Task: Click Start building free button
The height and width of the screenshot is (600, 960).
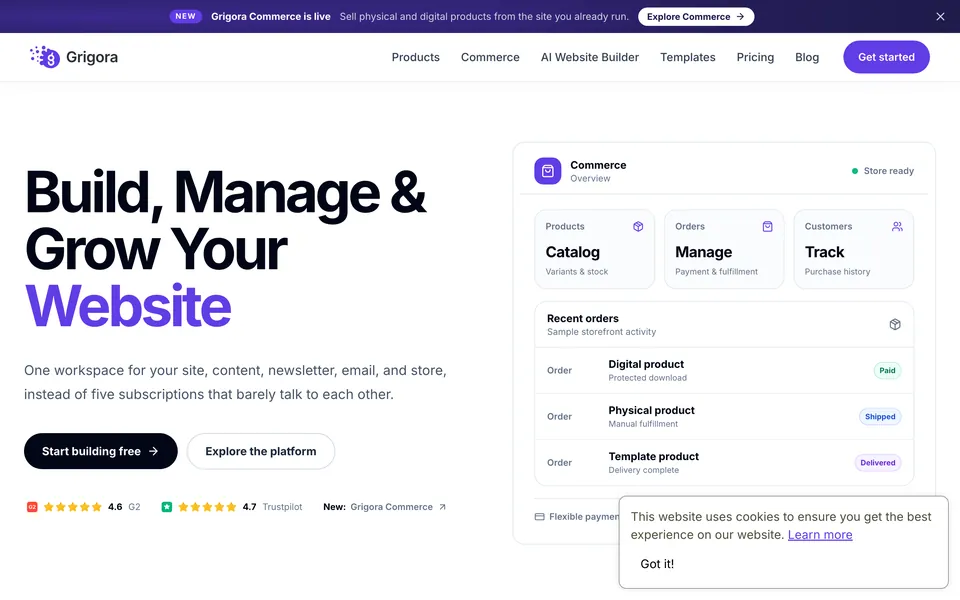Action: tap(100, 451)
